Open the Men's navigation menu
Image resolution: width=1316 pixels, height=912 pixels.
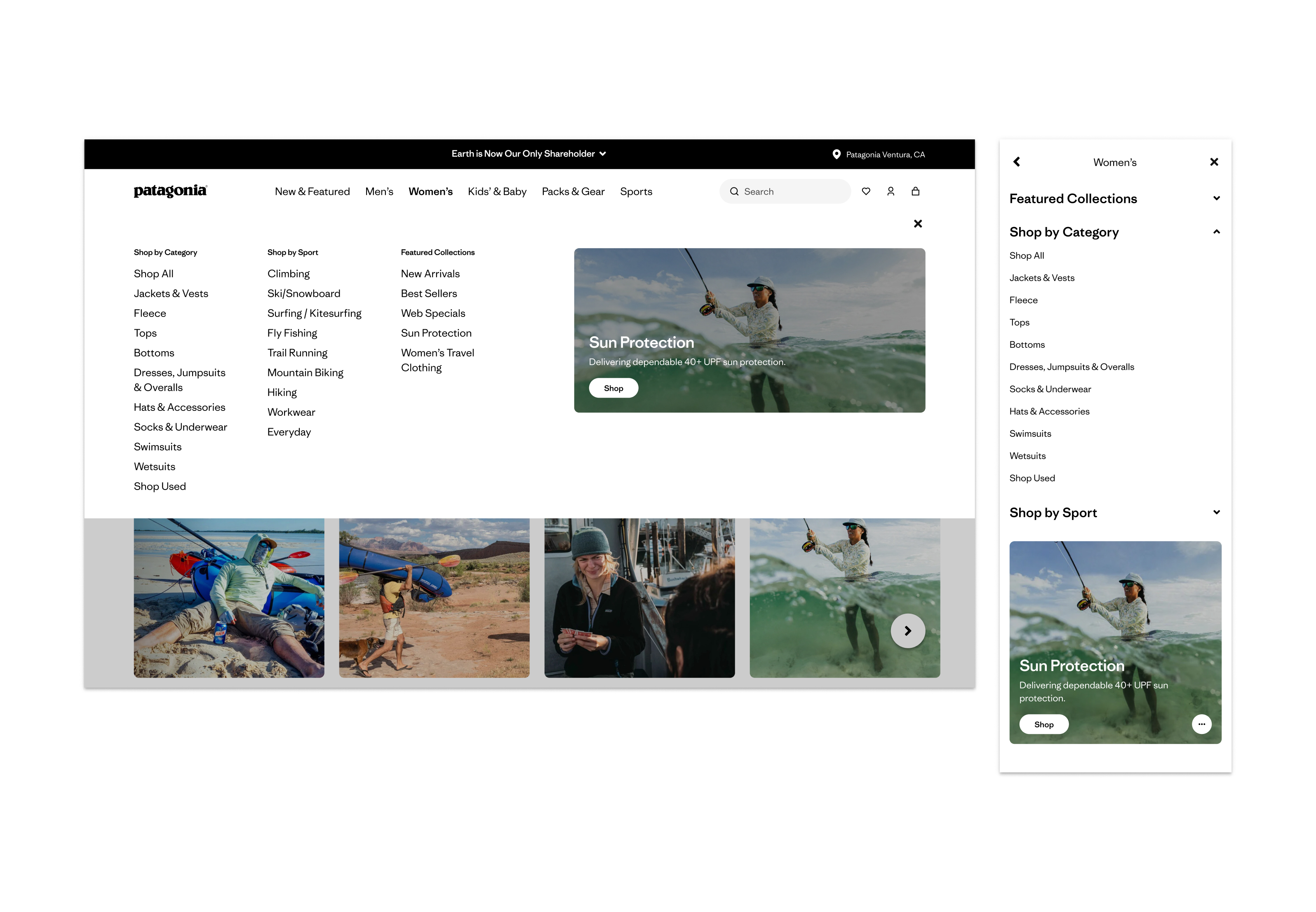pos(379,192)
